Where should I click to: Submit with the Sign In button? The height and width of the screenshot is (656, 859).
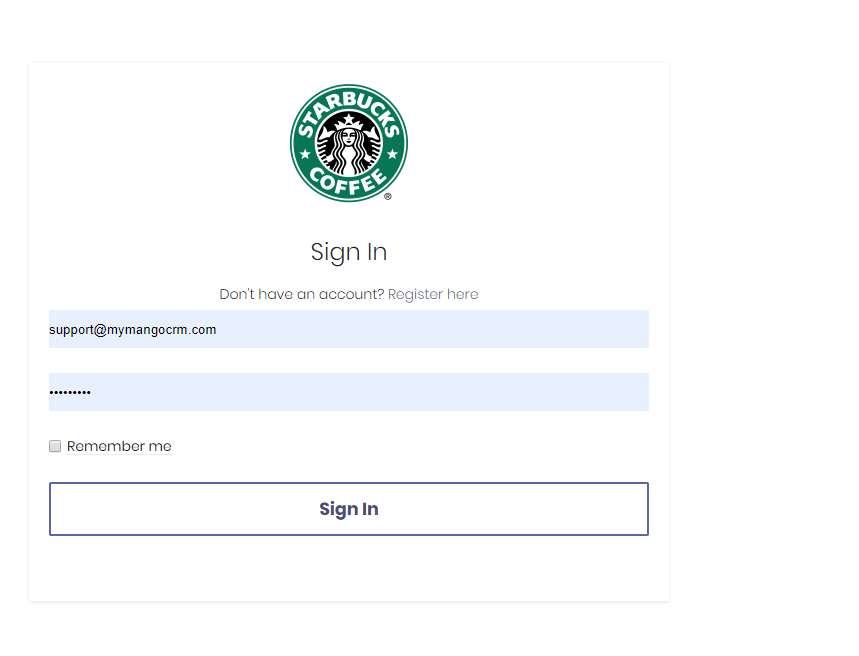tap(349, 509)
